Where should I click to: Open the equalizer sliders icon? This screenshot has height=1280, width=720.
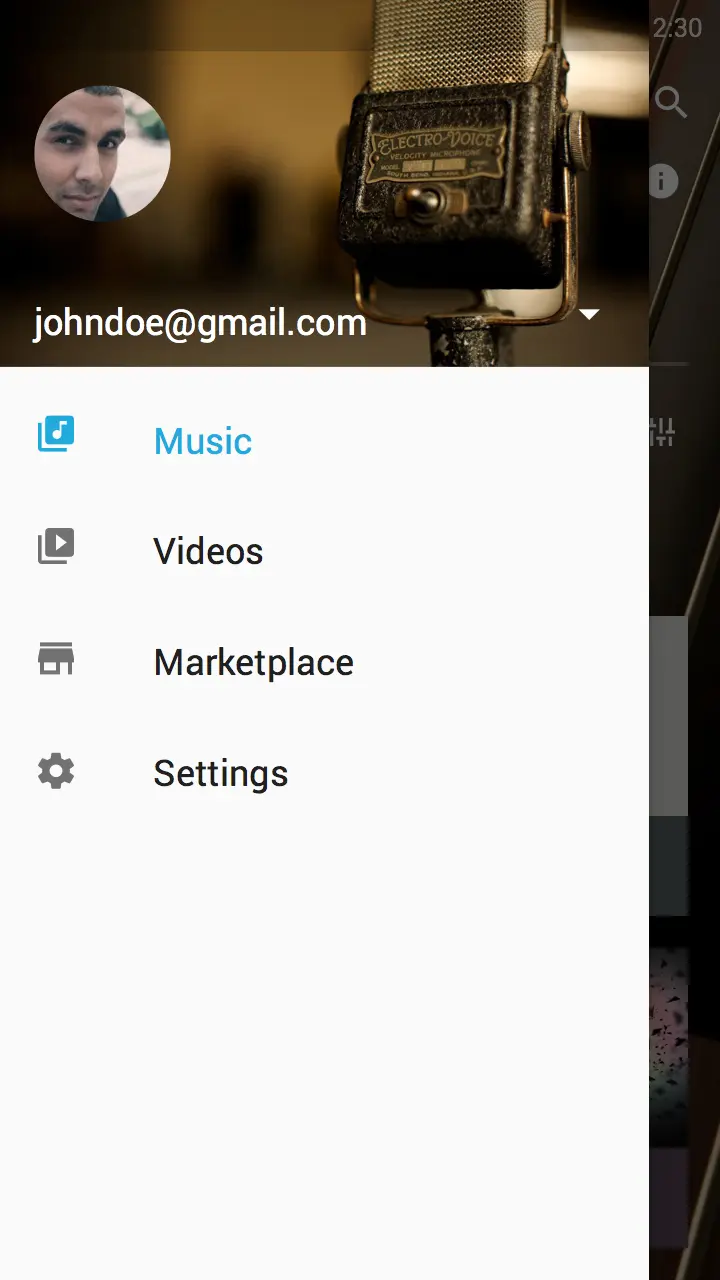(x=662, y=432)
